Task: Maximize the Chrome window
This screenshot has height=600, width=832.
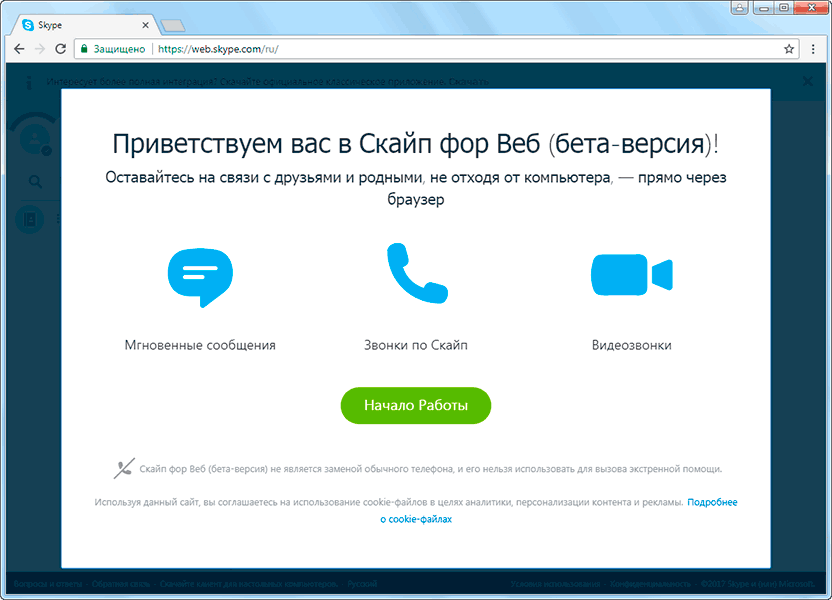Action: click(x=784, y=7)
